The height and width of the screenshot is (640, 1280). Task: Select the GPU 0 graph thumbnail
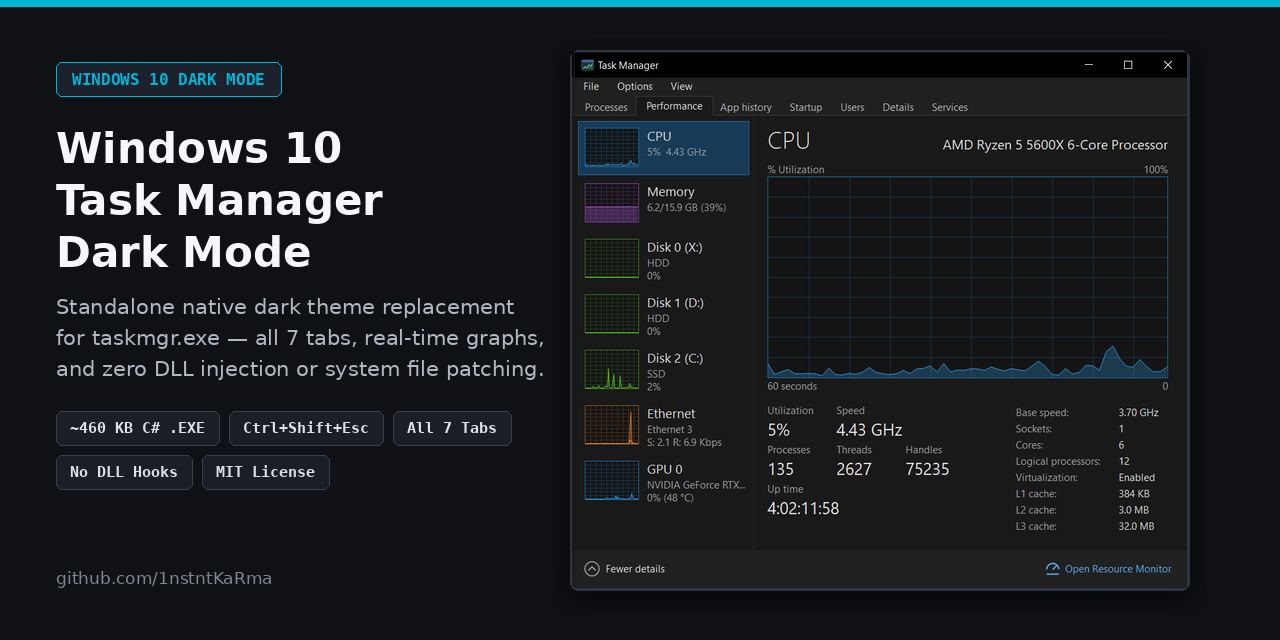point(611,480)
